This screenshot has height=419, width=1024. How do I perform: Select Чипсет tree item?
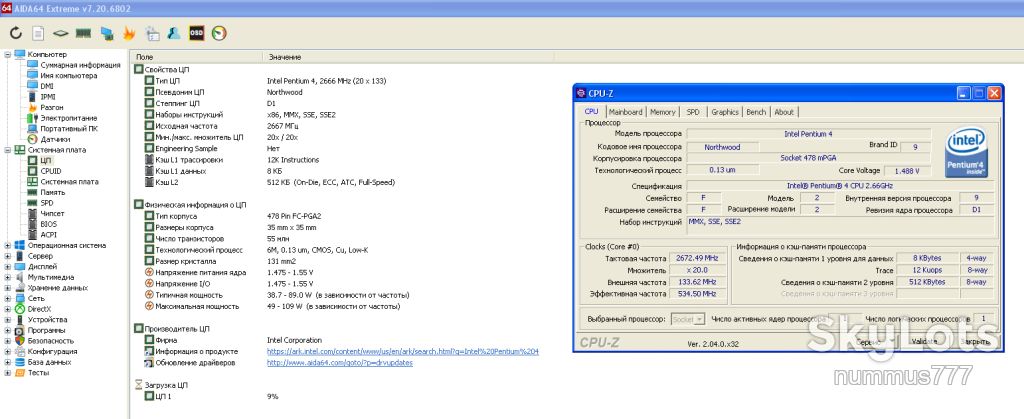point(52,213)
